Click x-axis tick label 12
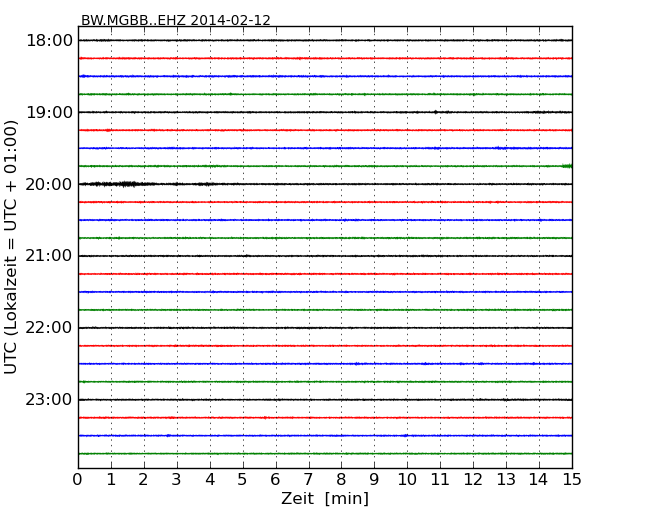 [x=473, y=480]
